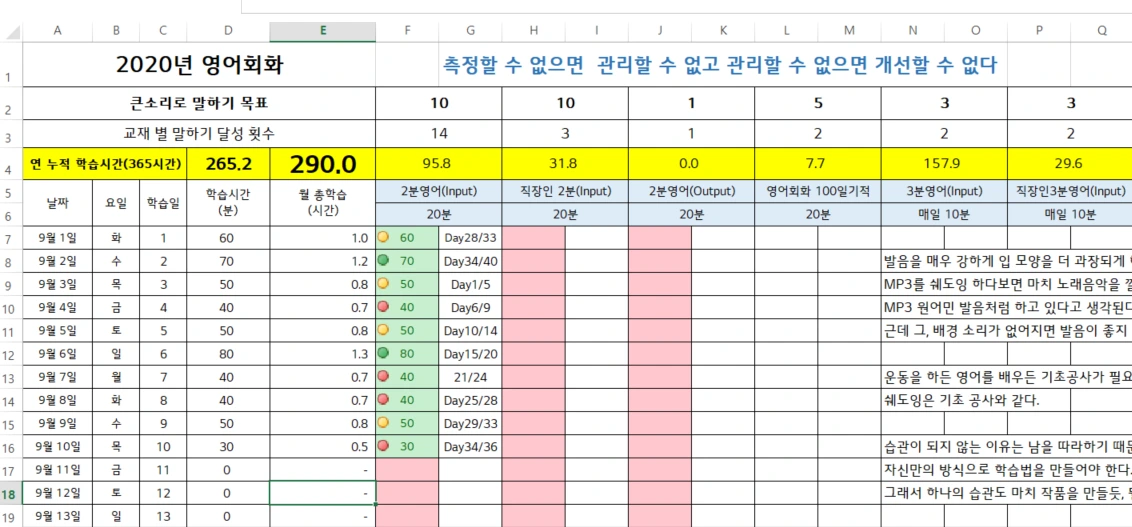
Task: Click the yellow circle icon in 9월 5일 row
Action: coord(383,330)
